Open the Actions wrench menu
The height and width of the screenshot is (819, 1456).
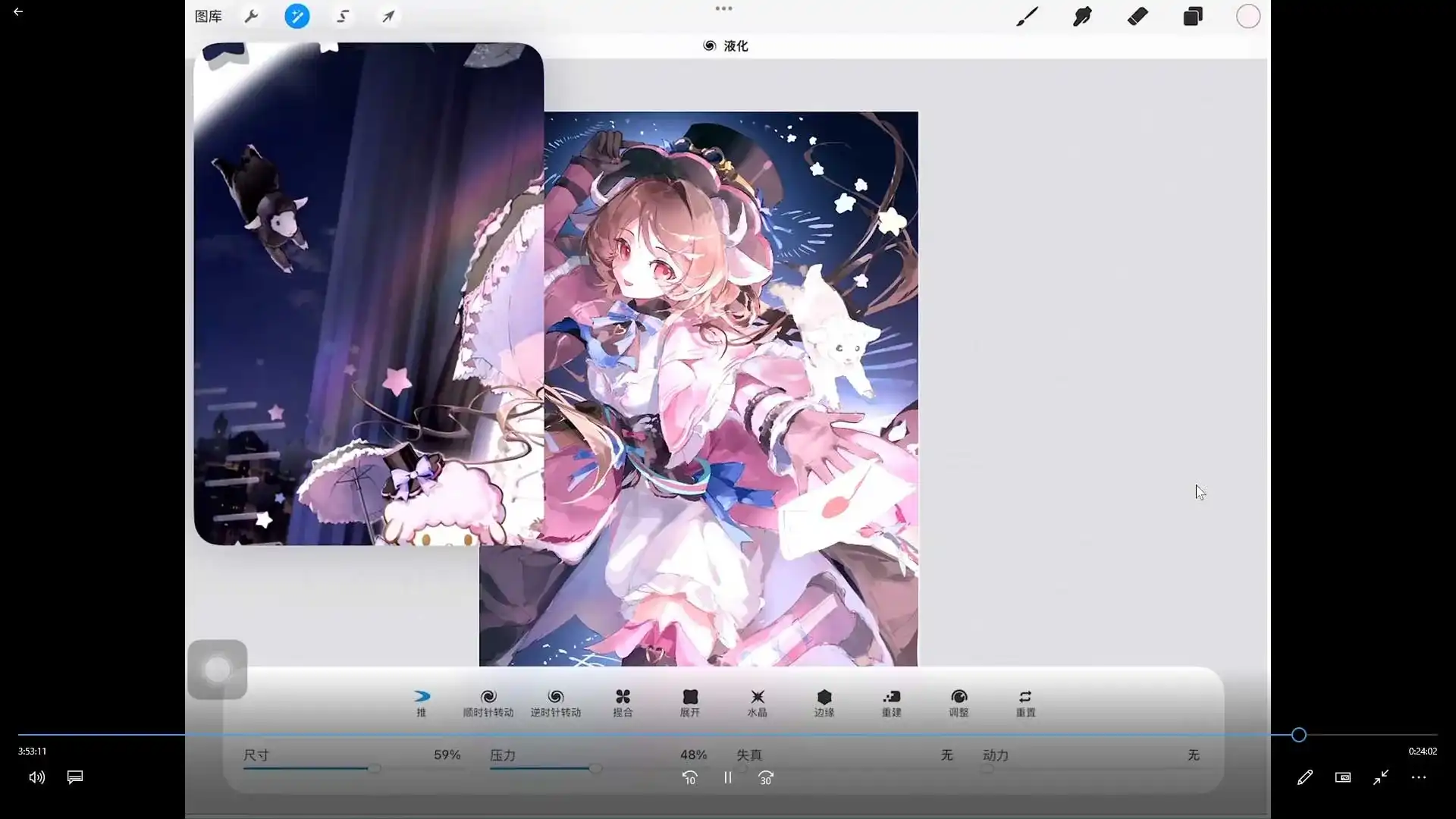(x=251, y=16)
